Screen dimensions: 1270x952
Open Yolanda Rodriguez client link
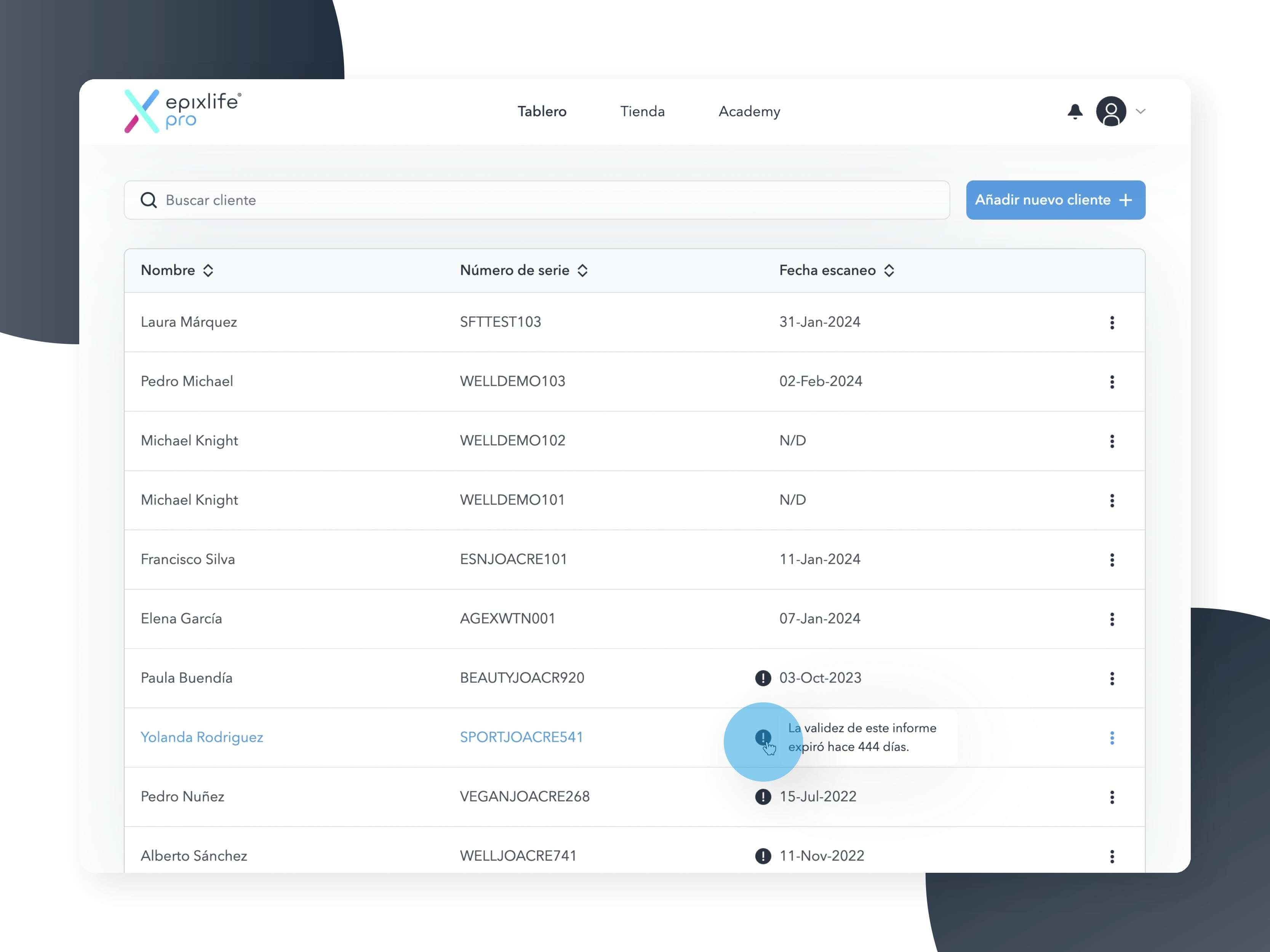[202, 737]
